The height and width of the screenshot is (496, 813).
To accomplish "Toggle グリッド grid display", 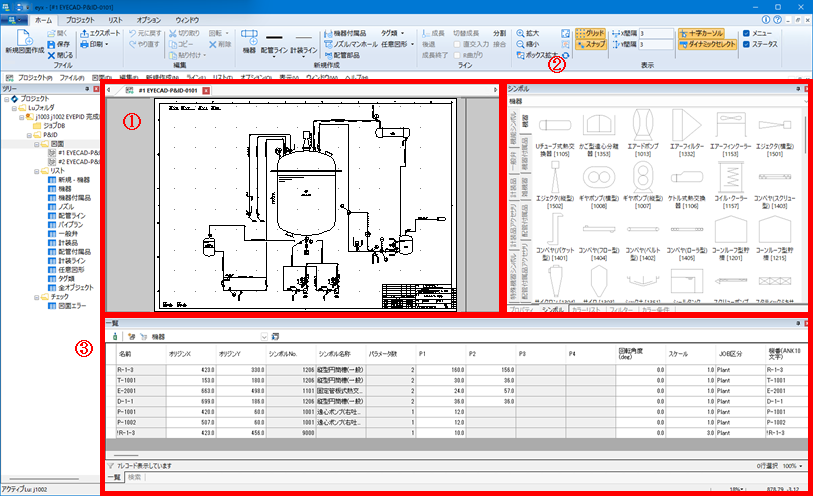I will tap(590, 33).
